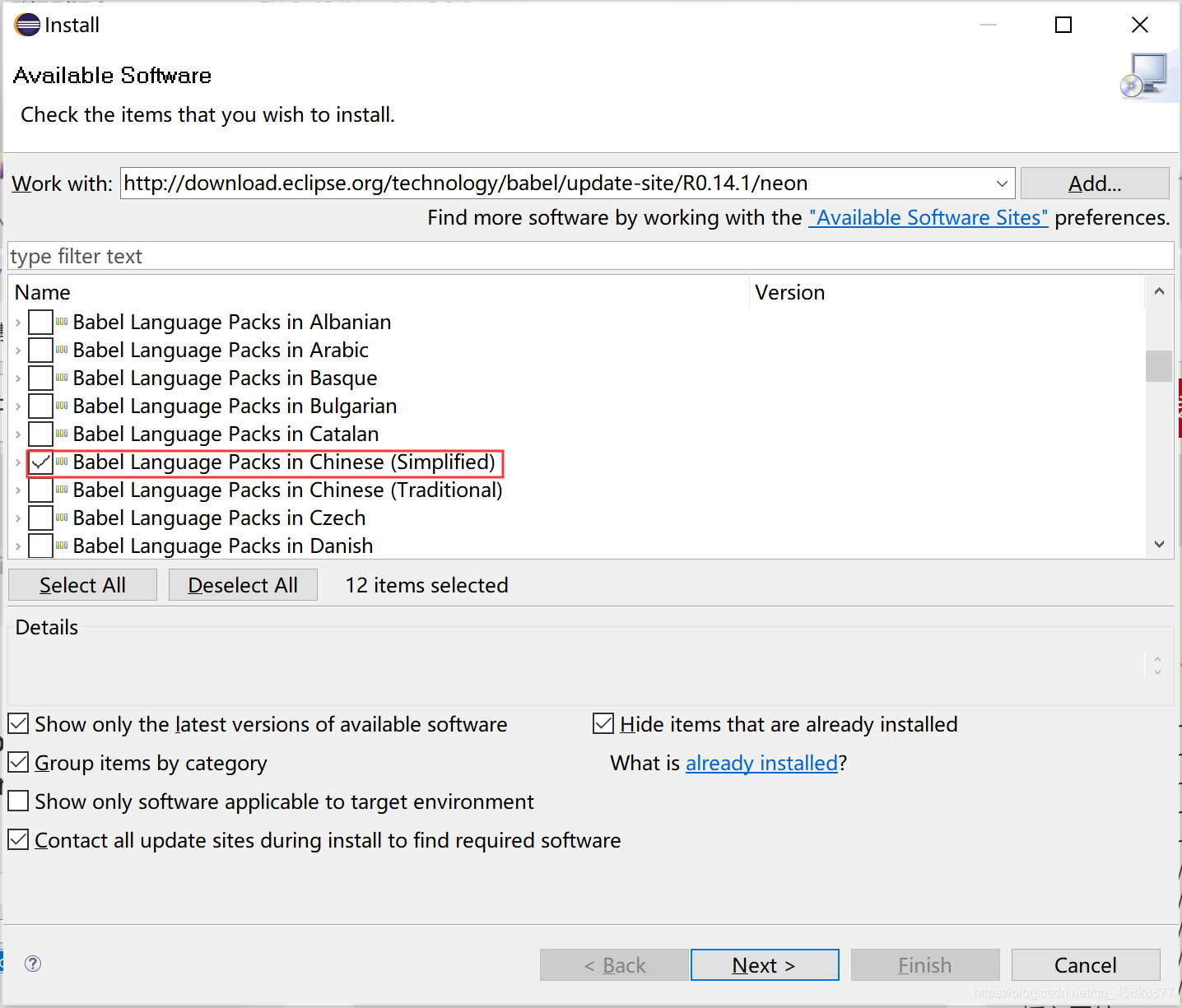This screenshot has width=1182, height=1008.
Task: Cancel the install dialog
Action: click(x=1086, y=965)
